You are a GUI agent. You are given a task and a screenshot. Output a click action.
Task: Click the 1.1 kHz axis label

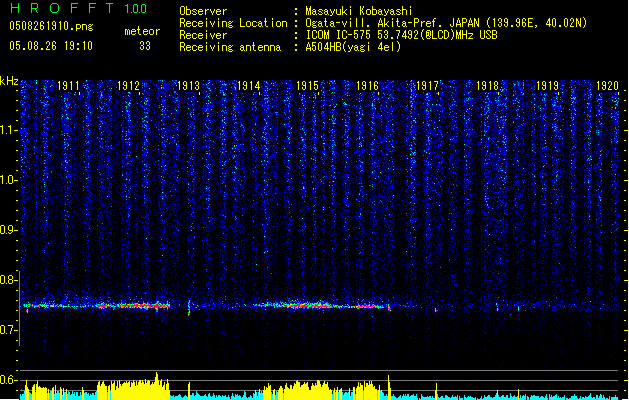(x=8, y=130)
